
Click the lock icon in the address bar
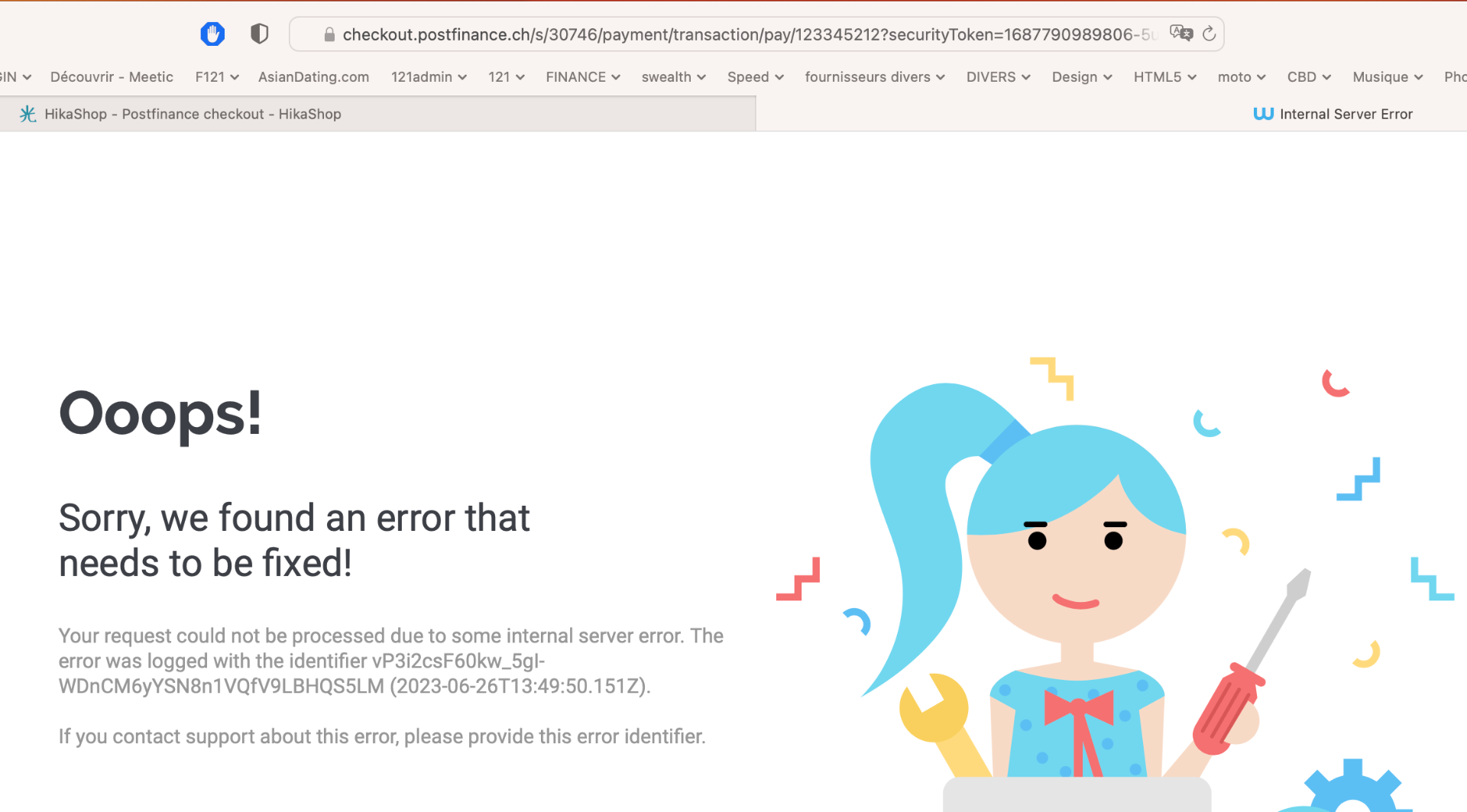pos(329,34)
